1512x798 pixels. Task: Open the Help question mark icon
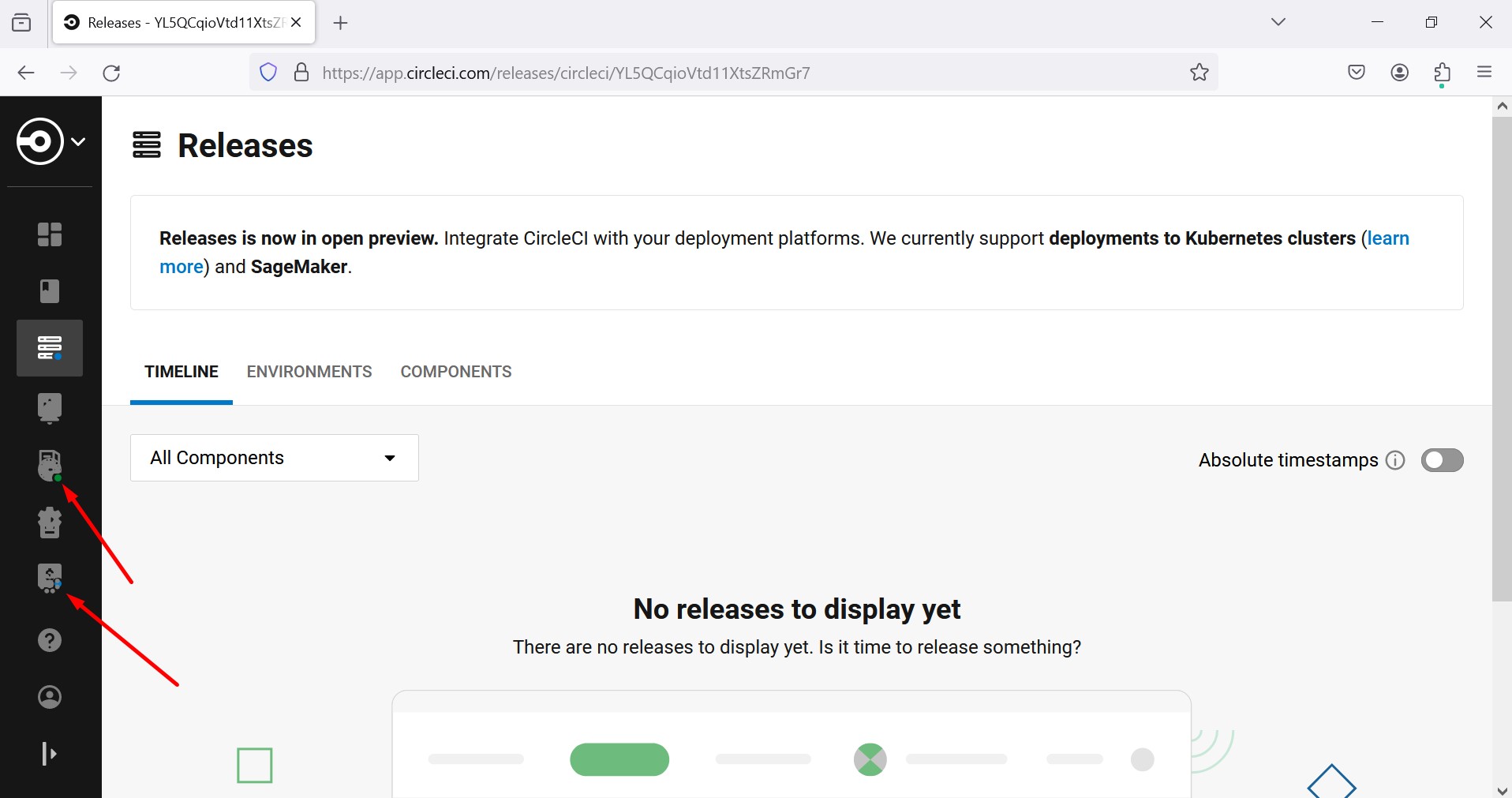click(50, 640)
